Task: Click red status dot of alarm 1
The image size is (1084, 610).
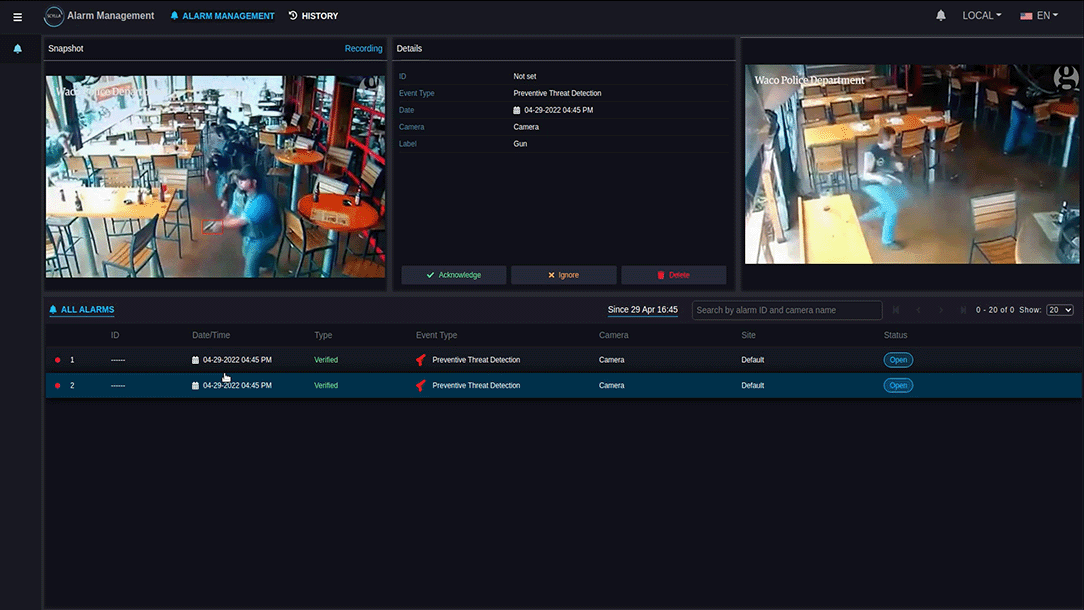Action: (58, 360)
